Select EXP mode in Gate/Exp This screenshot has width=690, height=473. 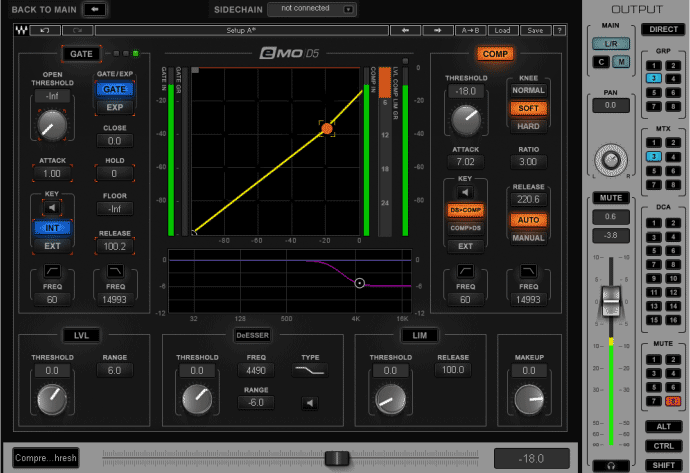114,107
